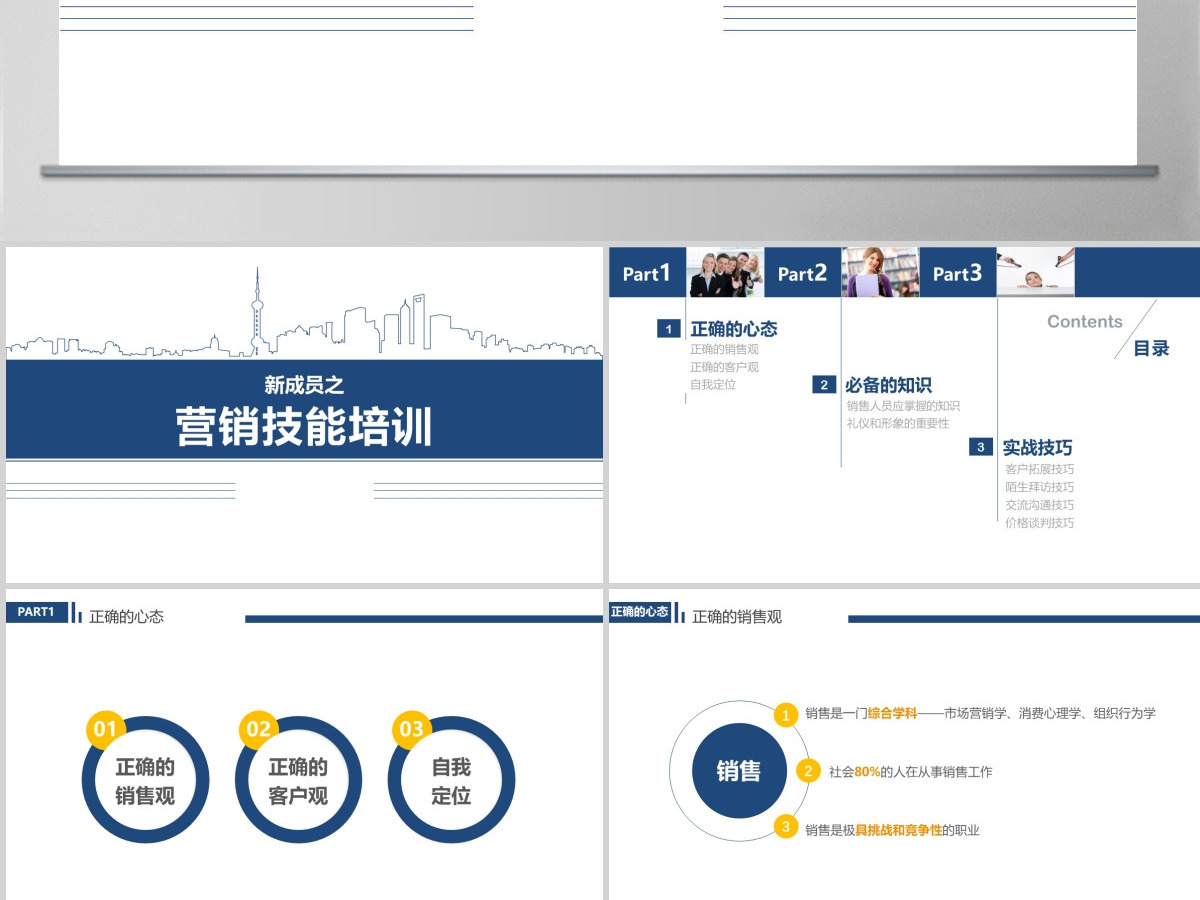Click the blue 销售 center circle

739,771
